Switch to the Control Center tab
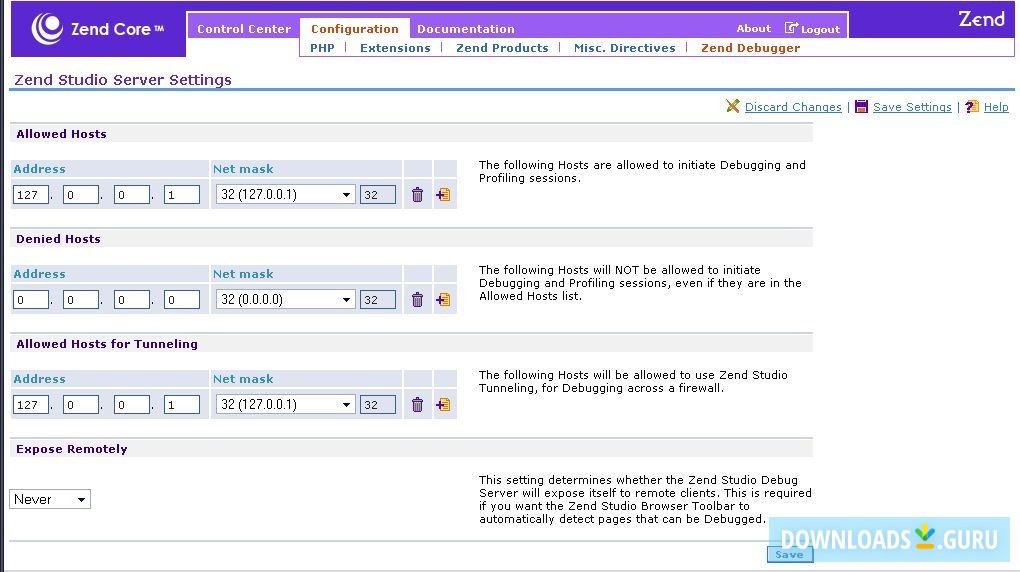 tap(244, 29)
